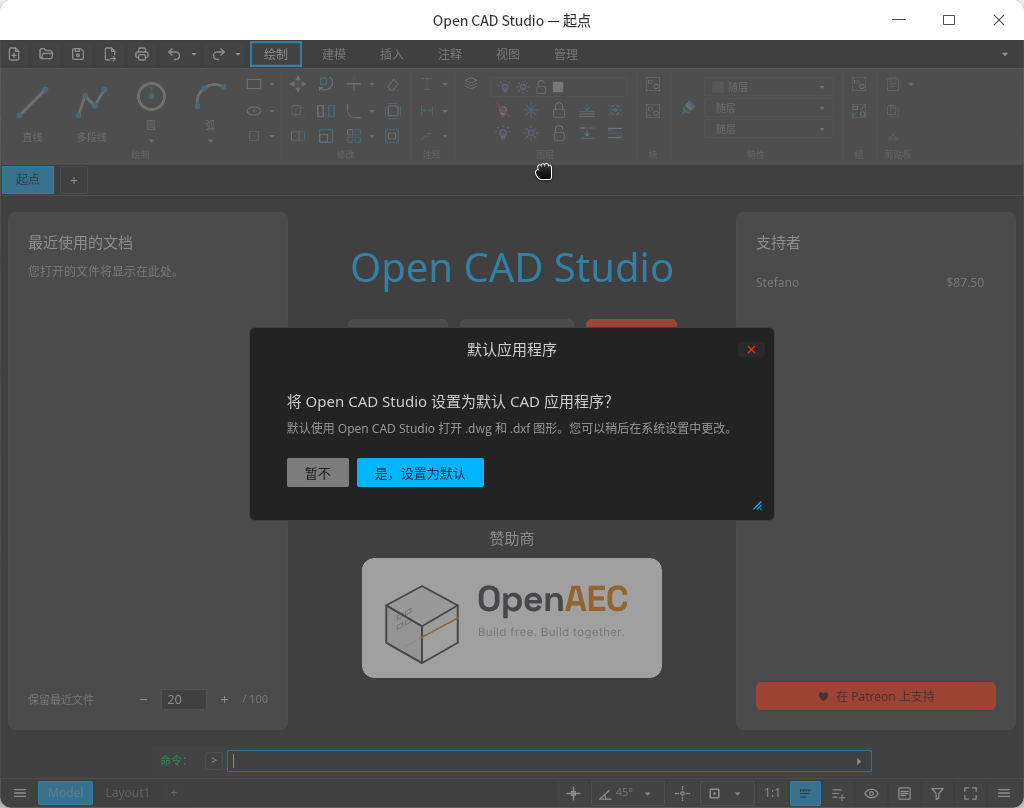Select the Scale tool
This screenshot has height=808, width=1024.
[326, 136]
